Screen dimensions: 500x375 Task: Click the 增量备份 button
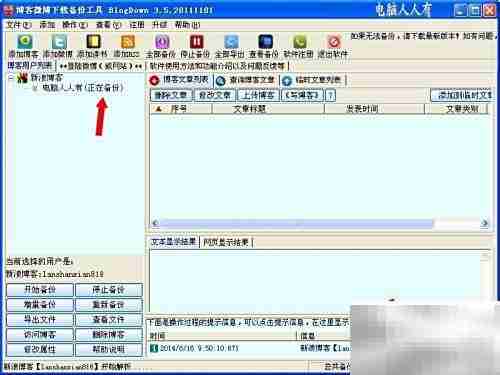[x=40, y=305]
